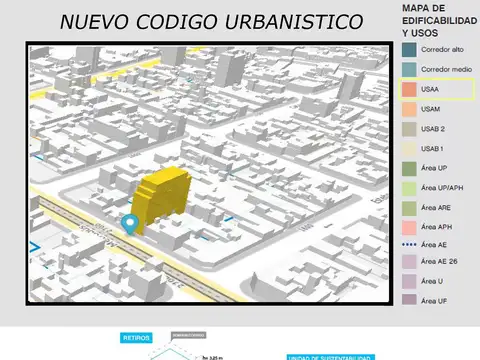
Task: Click the Corredor medio color swatch
Action: click(x=409, y=69)
